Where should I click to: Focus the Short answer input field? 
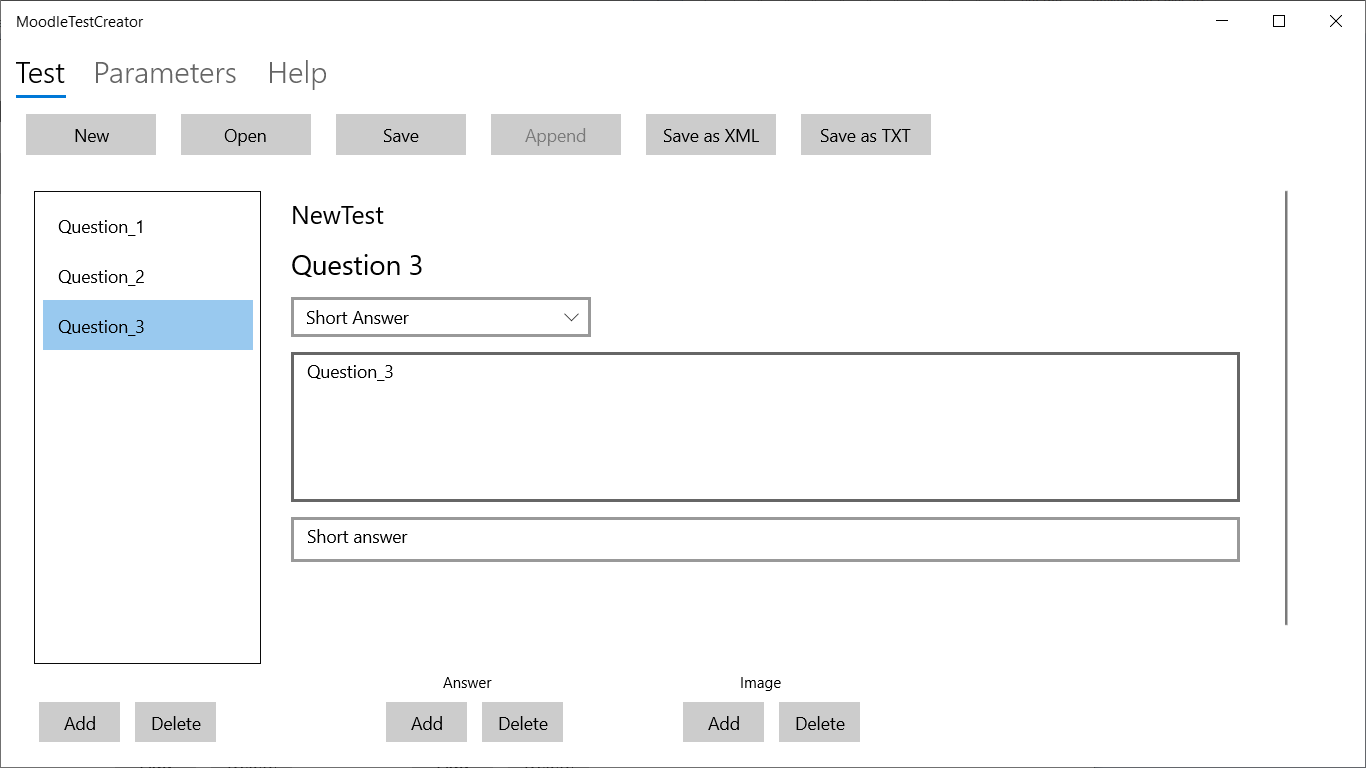point(765,539)
